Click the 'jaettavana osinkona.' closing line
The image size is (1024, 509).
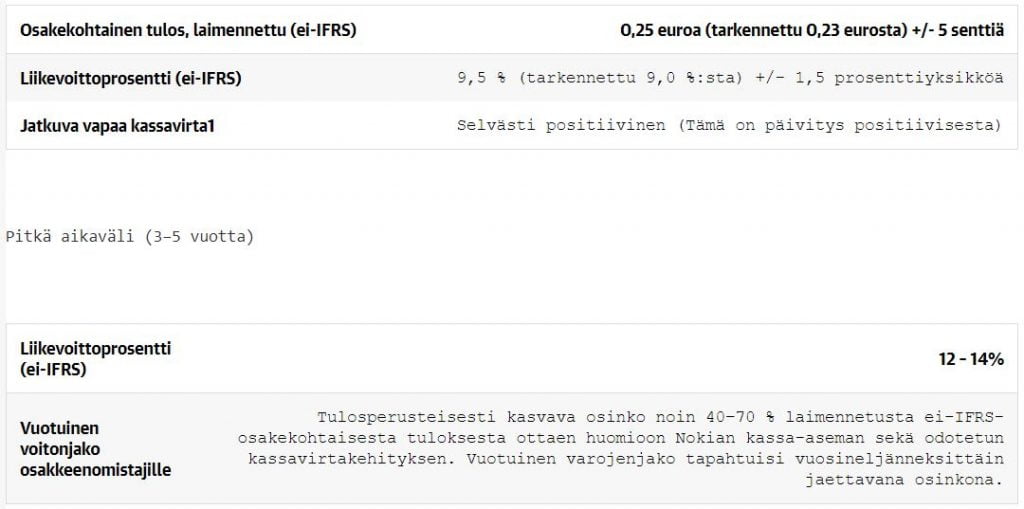point(904,480)
